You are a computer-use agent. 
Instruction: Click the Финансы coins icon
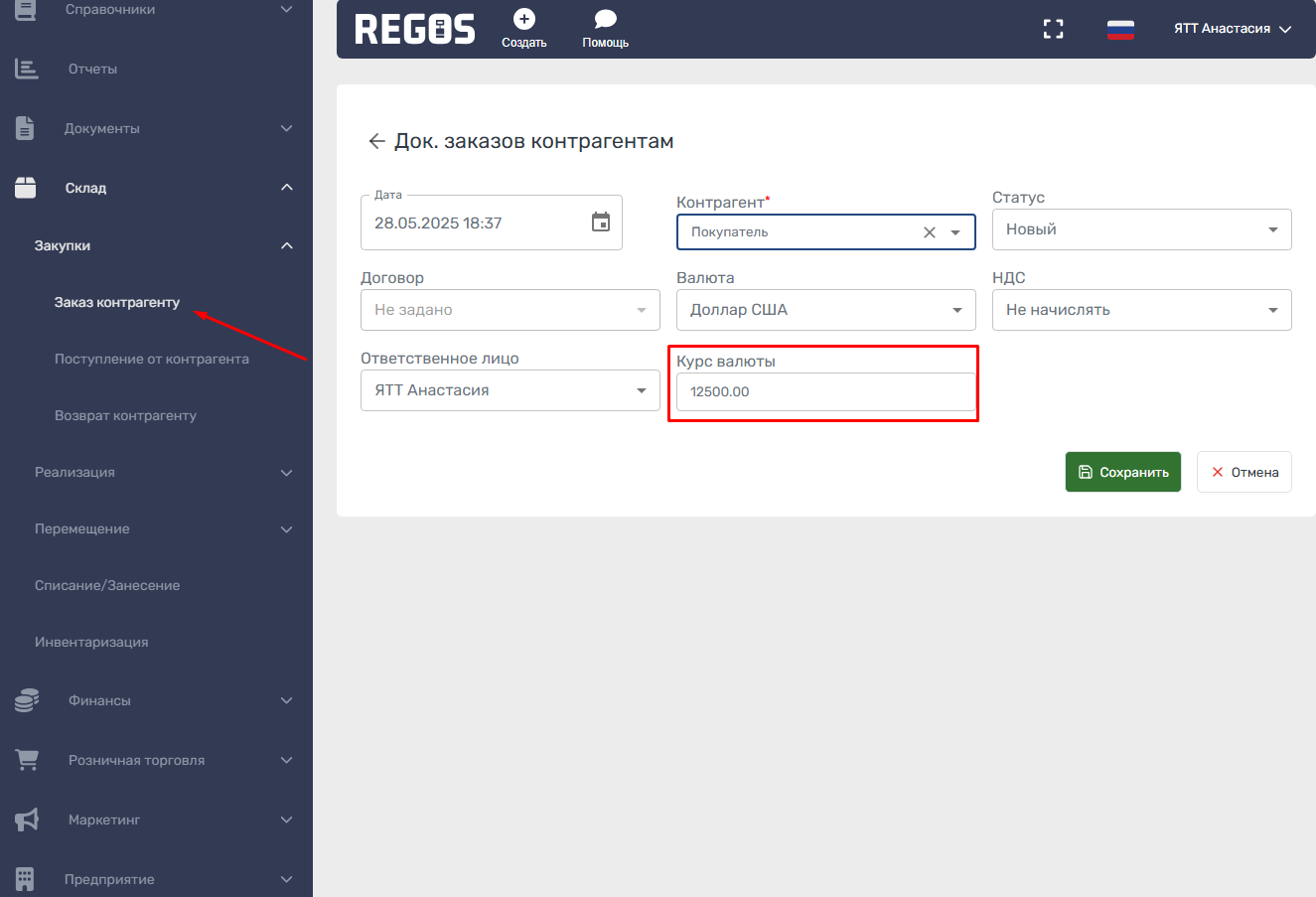27,700
